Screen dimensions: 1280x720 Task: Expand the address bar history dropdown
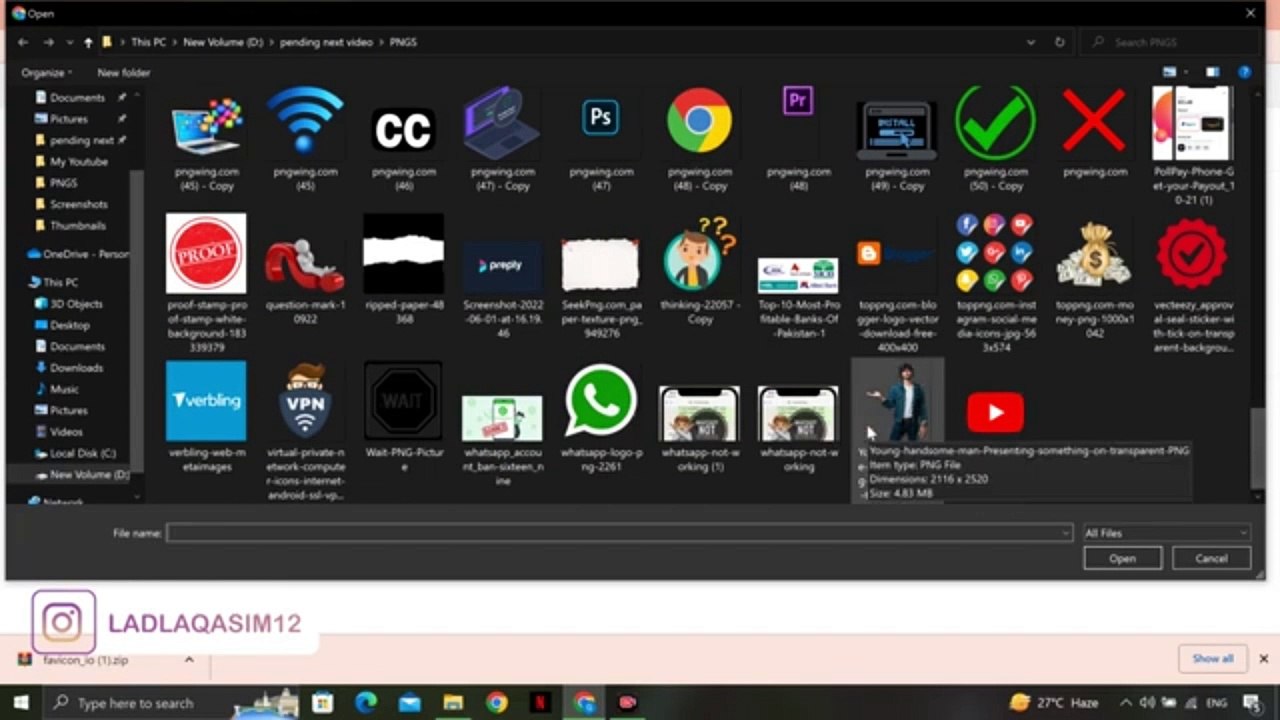(x=1031, y=42)
